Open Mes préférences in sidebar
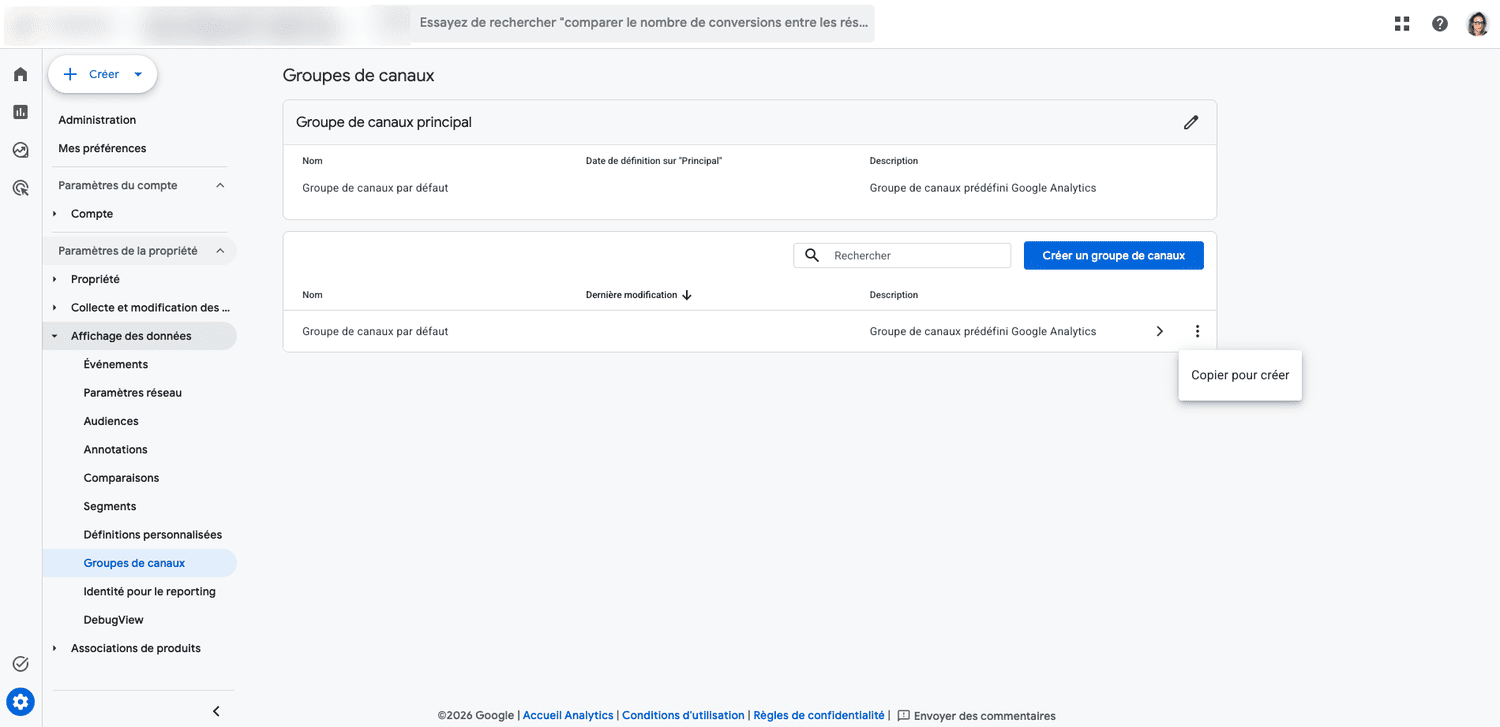The height and width of the screenshot is (727, 1500). tap(102, 148)
